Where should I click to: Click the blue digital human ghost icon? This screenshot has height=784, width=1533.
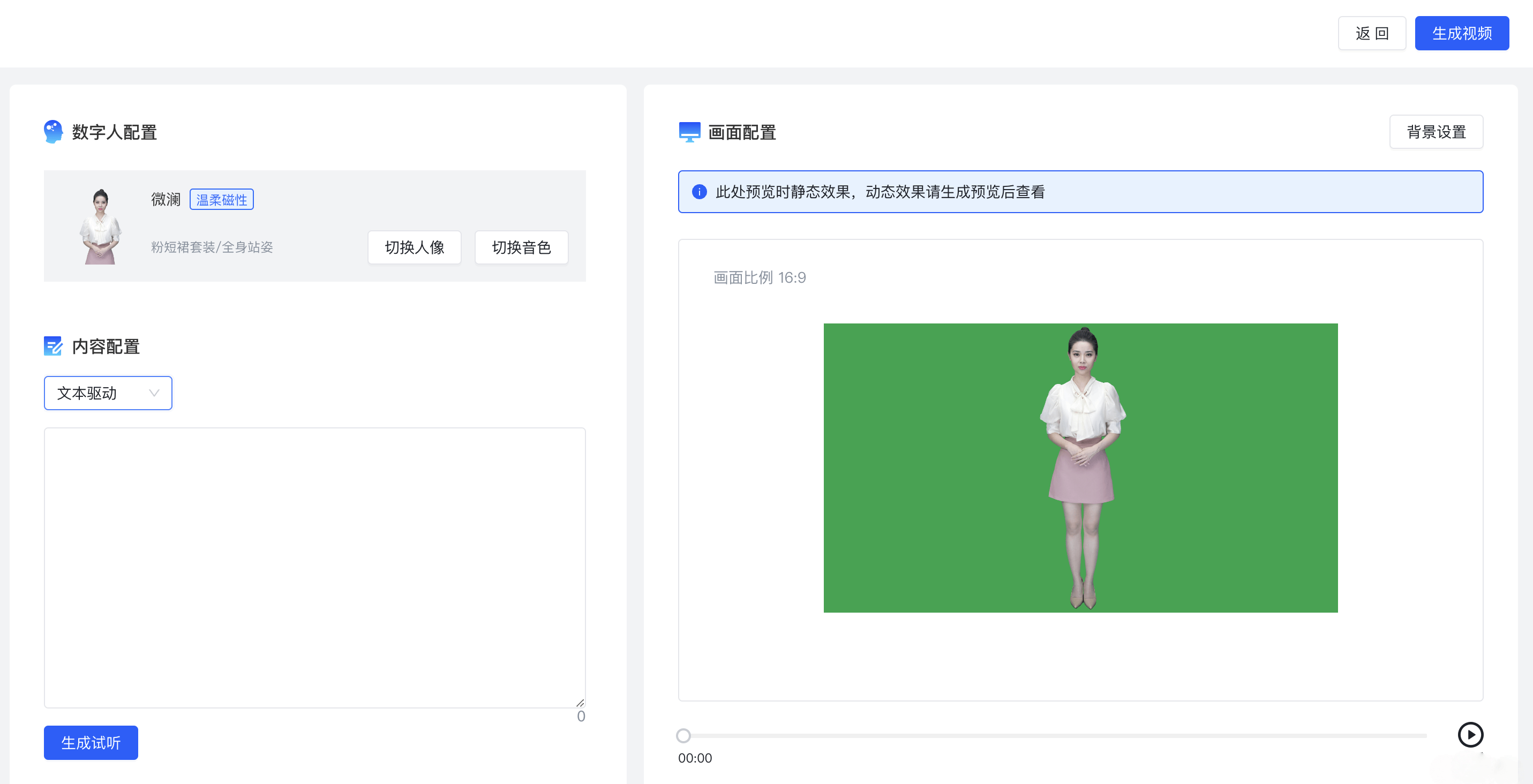53,131
